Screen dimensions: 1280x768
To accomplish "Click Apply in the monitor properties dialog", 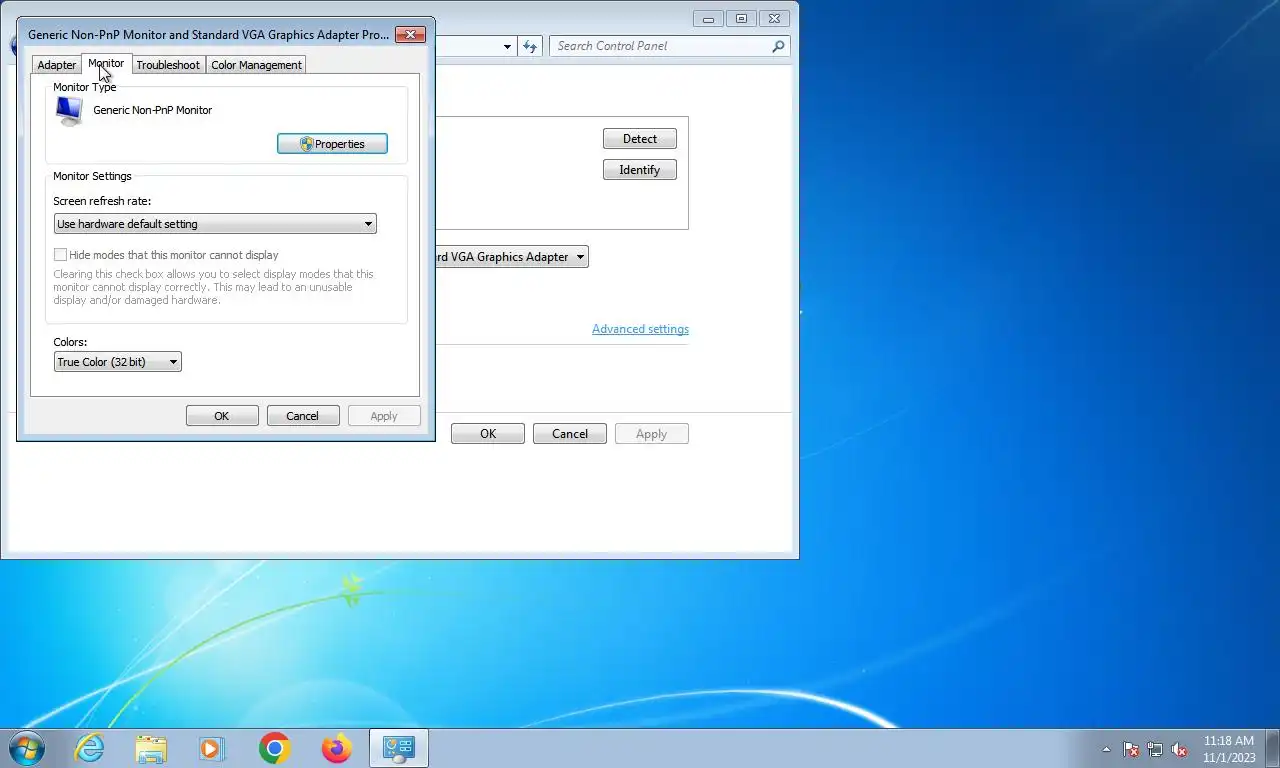I will point(384,416).
